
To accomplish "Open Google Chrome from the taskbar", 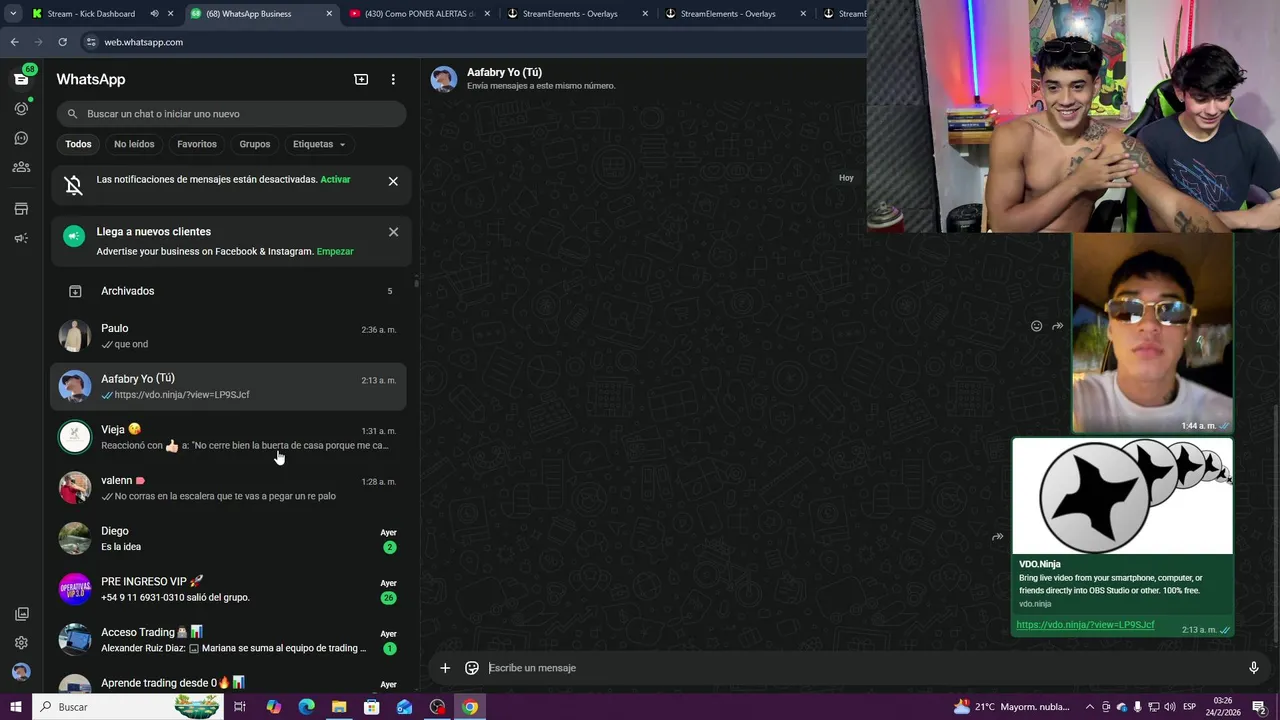I will 470,707.
